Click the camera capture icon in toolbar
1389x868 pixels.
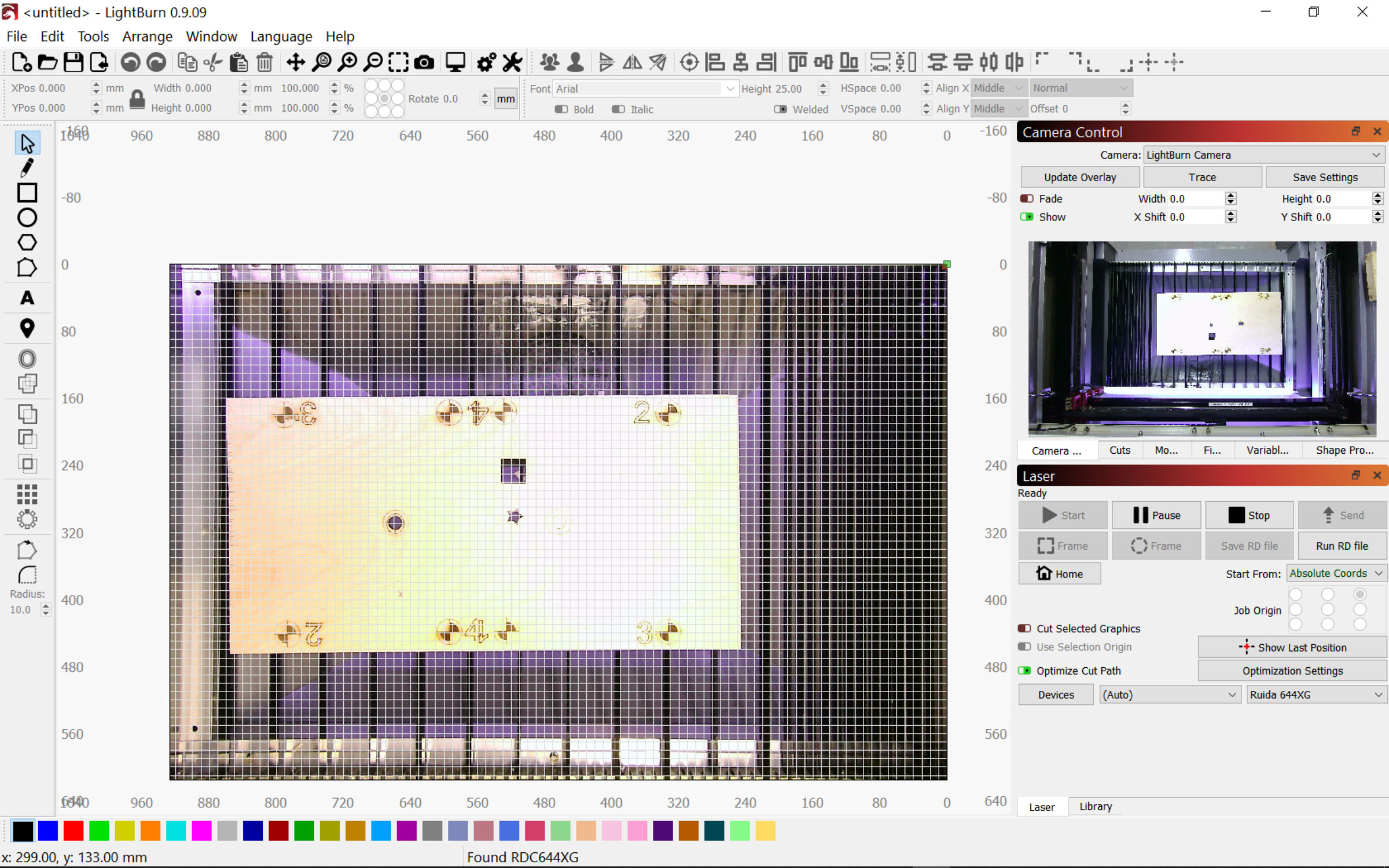[424, 62]
